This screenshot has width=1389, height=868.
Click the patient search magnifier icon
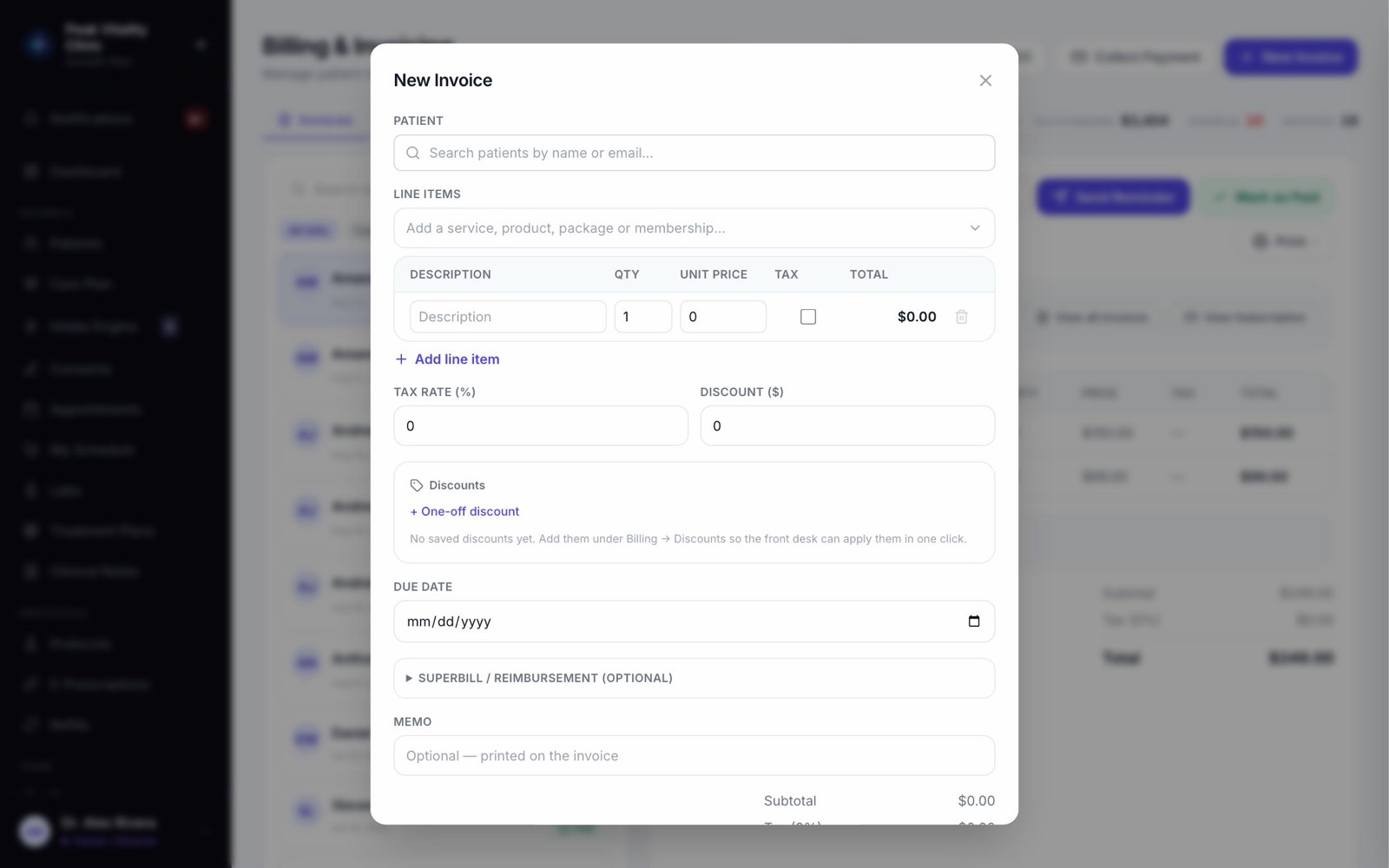point(413,153)
